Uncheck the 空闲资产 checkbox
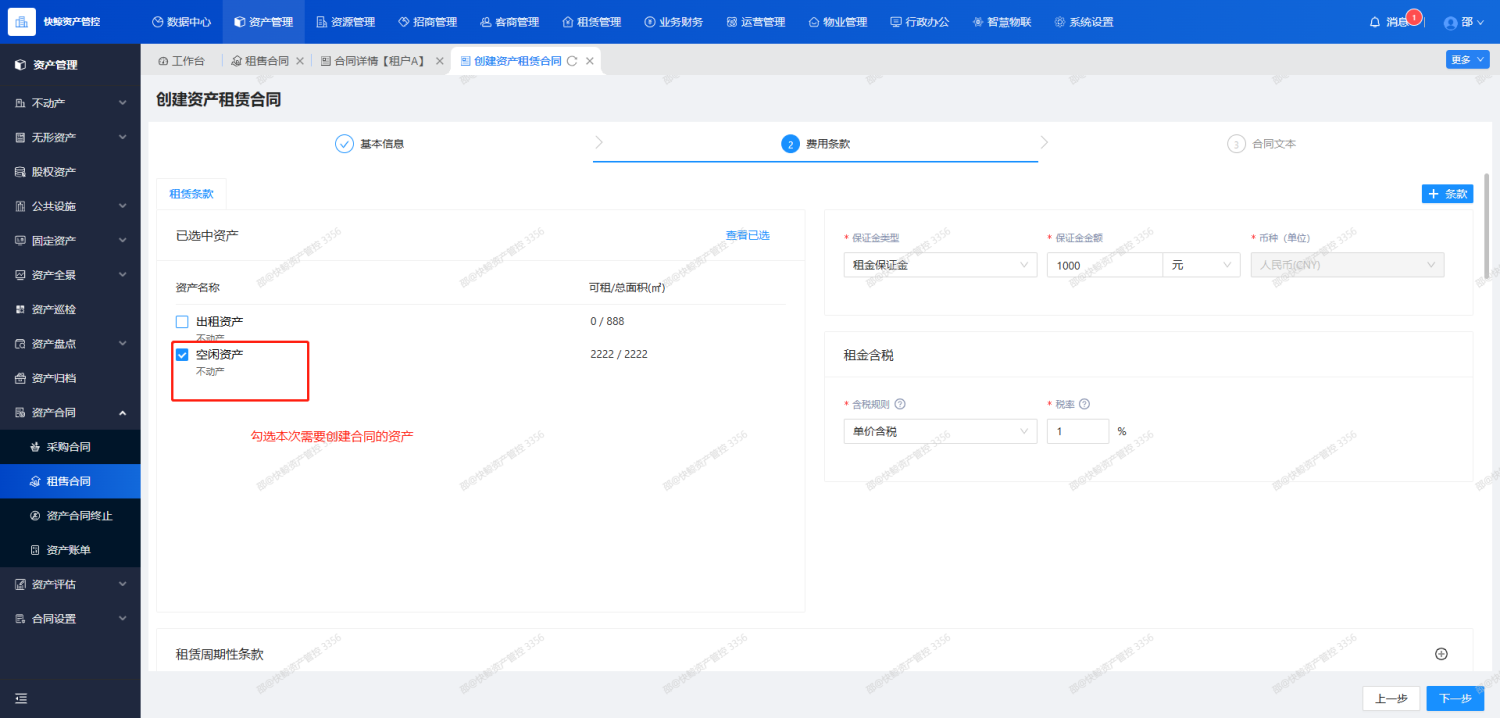 pyautogui.click(x=182, y=354)
